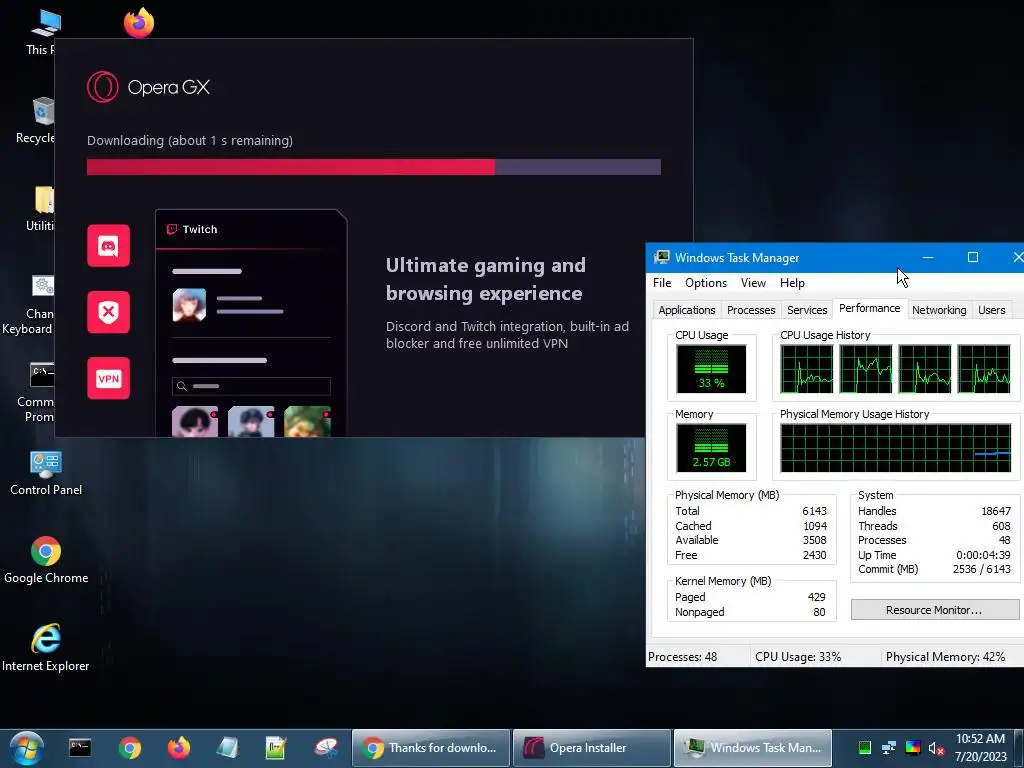The width and height of the screenshot is (1024, 768).
Task: Click the notepad-style pinned taskbar icon
Action: 227,748
